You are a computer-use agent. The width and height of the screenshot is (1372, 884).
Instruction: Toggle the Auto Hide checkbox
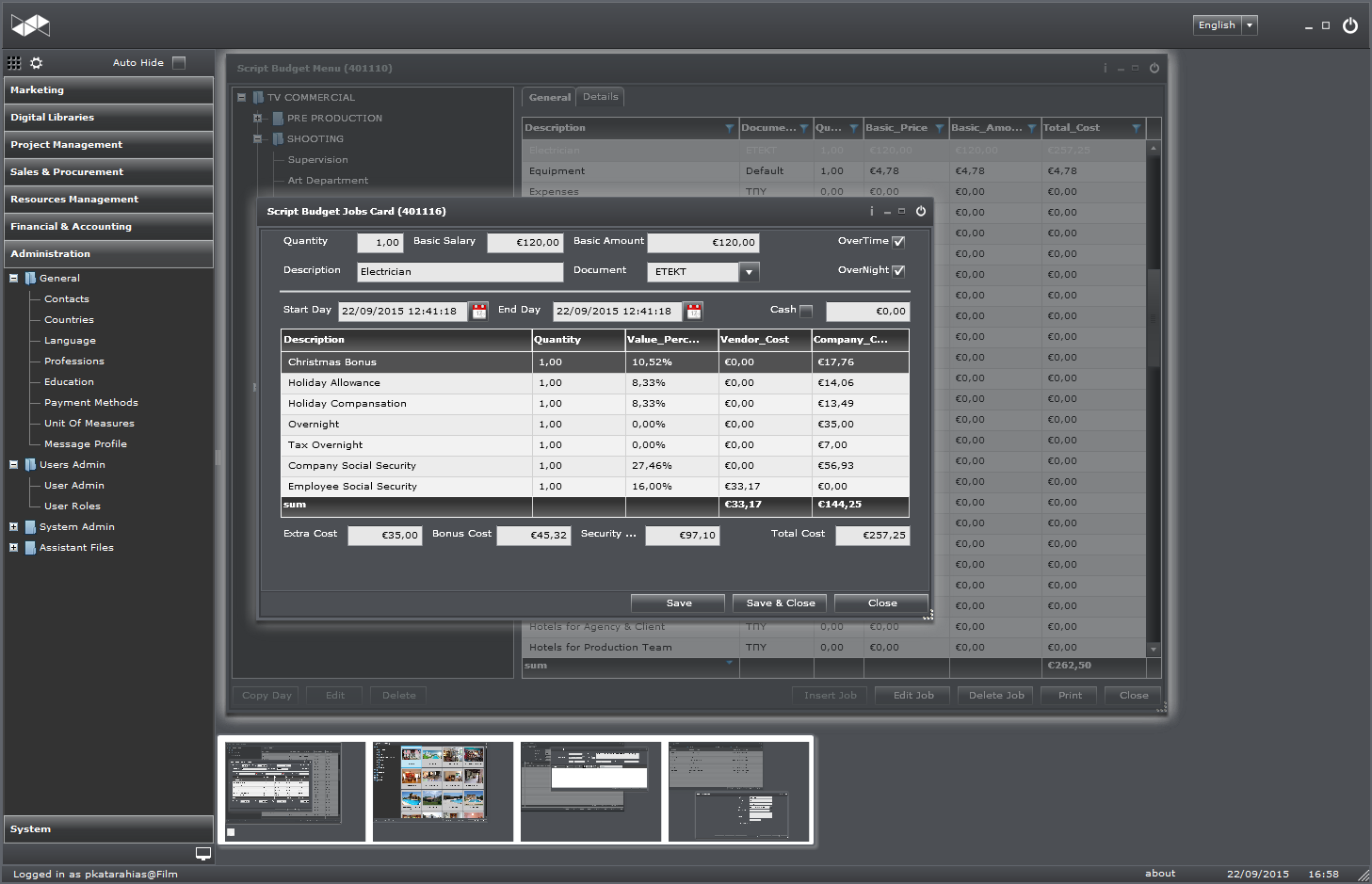coord(179,63)
